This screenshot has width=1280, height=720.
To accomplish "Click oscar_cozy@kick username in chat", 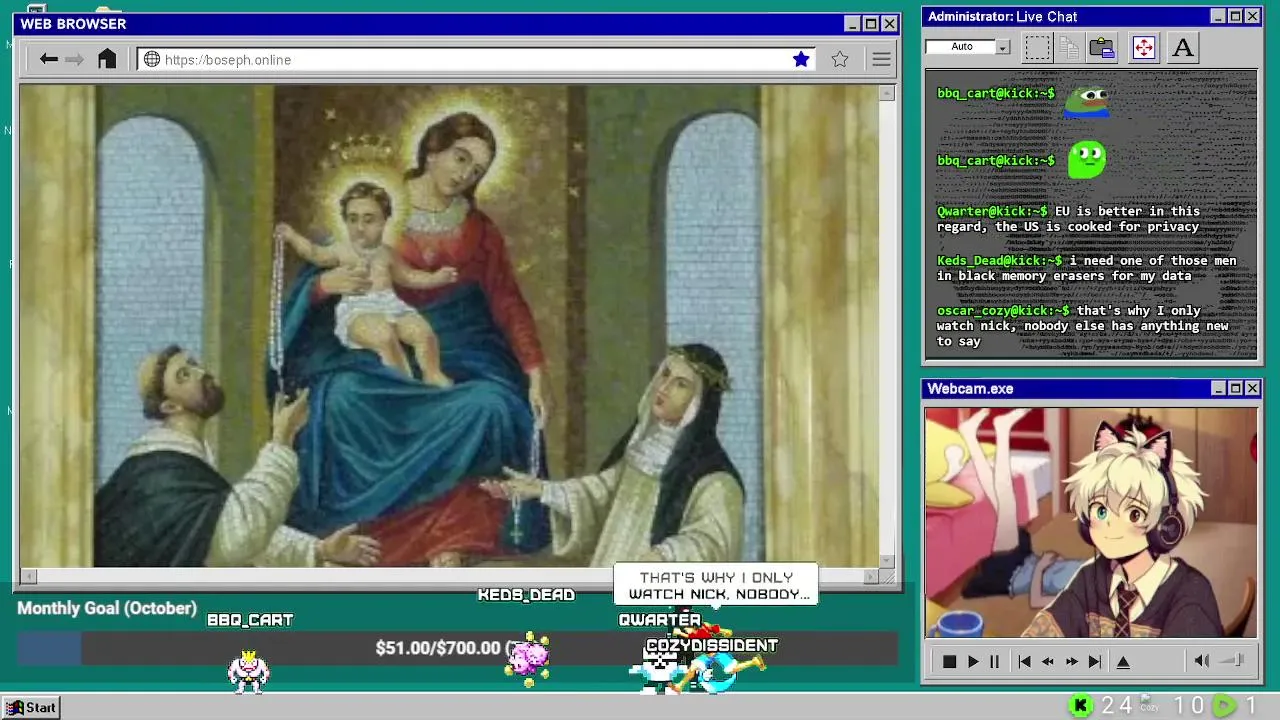I will (1003, 311).
